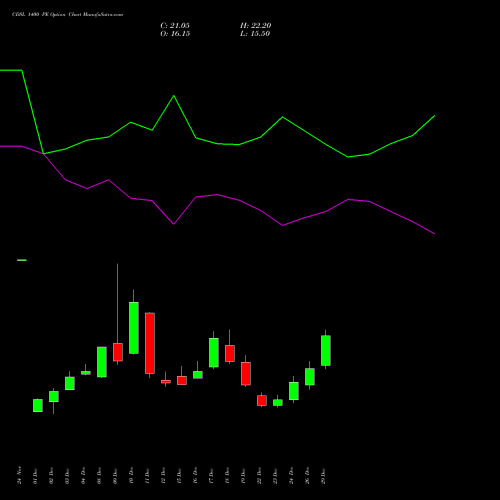This screenshot has width=500, height=500.
Task: Click the green indicator line's highest mid-chart peak
Action: (174, 96)
